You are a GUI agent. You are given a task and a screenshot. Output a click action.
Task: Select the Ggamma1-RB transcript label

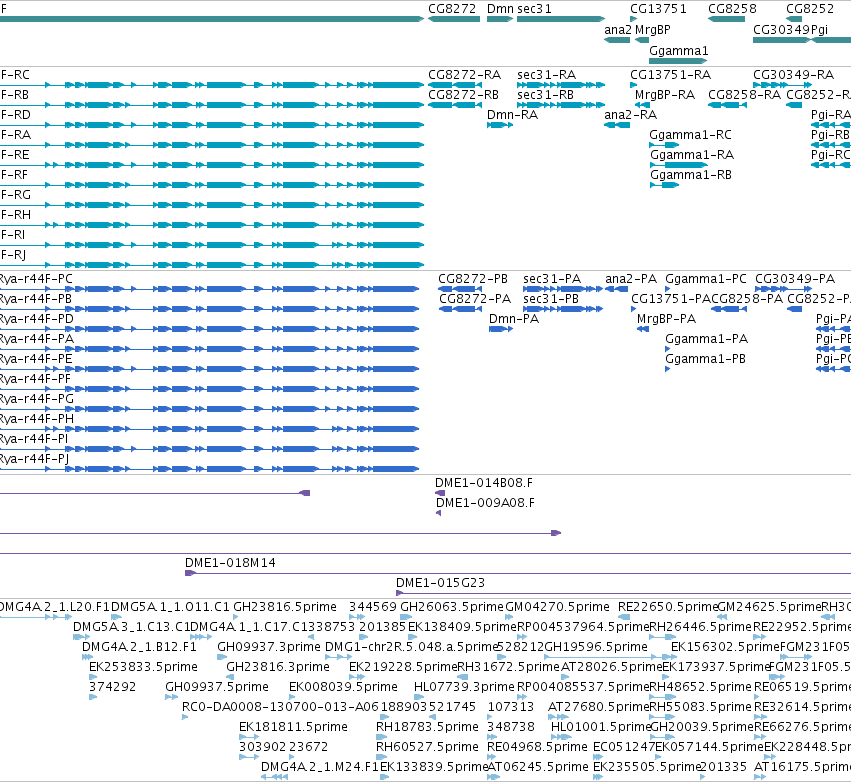click(691, 175)
